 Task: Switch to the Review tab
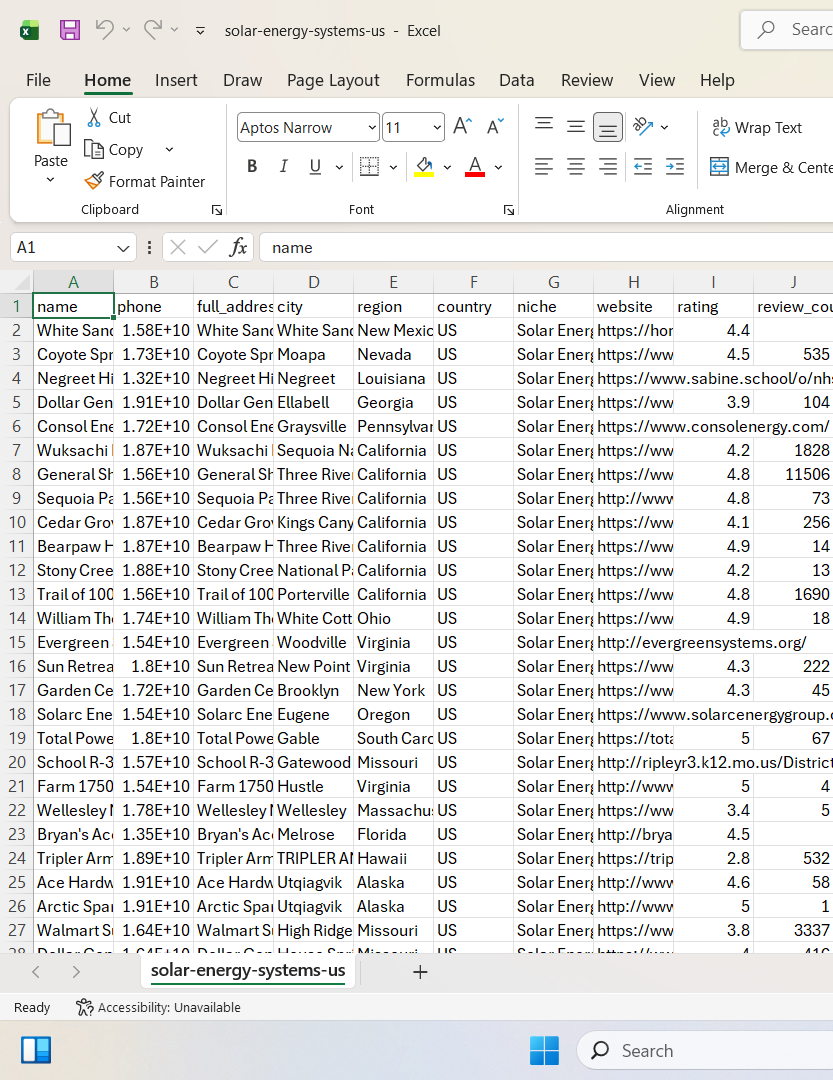pyautogui.click(x=586, y=80)
